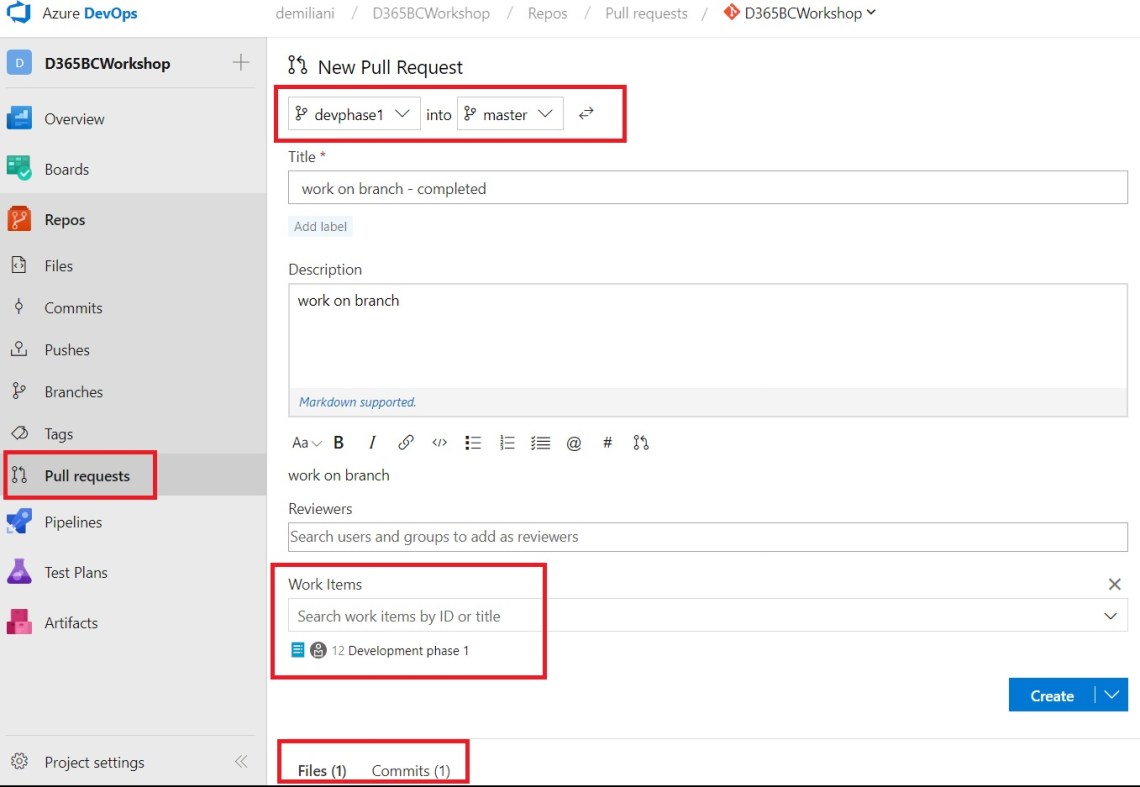Screen dimensions: 1140x787
Task: Remove the linked Development phase 1 work item
Action: (x=1114, y=584)
